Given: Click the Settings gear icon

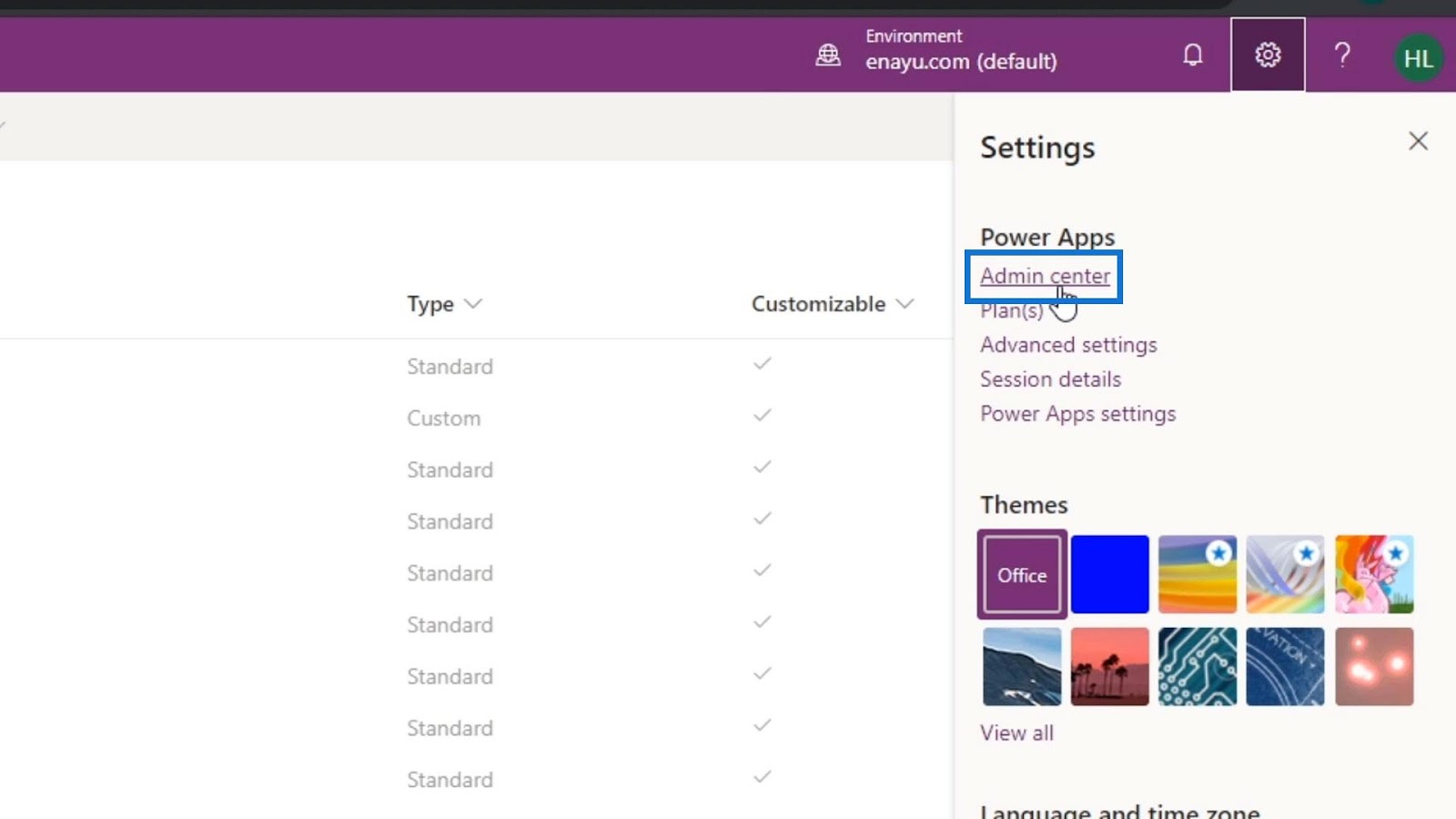Looking at the screenshot, I should coord(1268,55).
